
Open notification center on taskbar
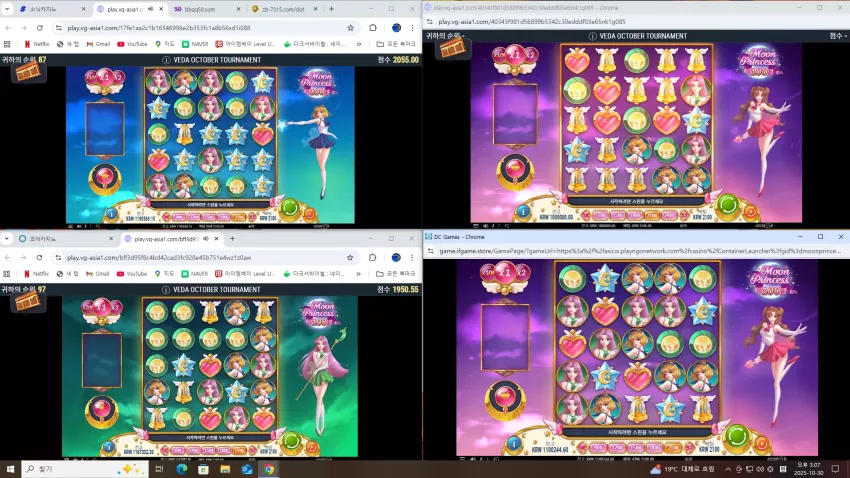[835, 469]
